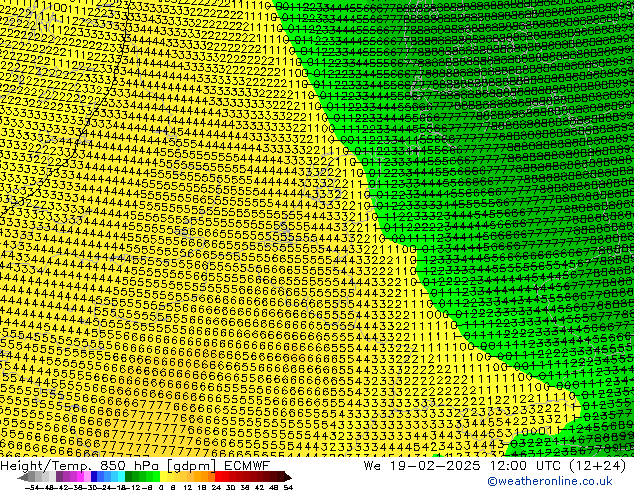The width and height of the screenshot is (634, 490).
Task: Click the 'Height/Temp. 850 hPa [gdpm] ECMWF' title
Action: (x=135, y=465)
